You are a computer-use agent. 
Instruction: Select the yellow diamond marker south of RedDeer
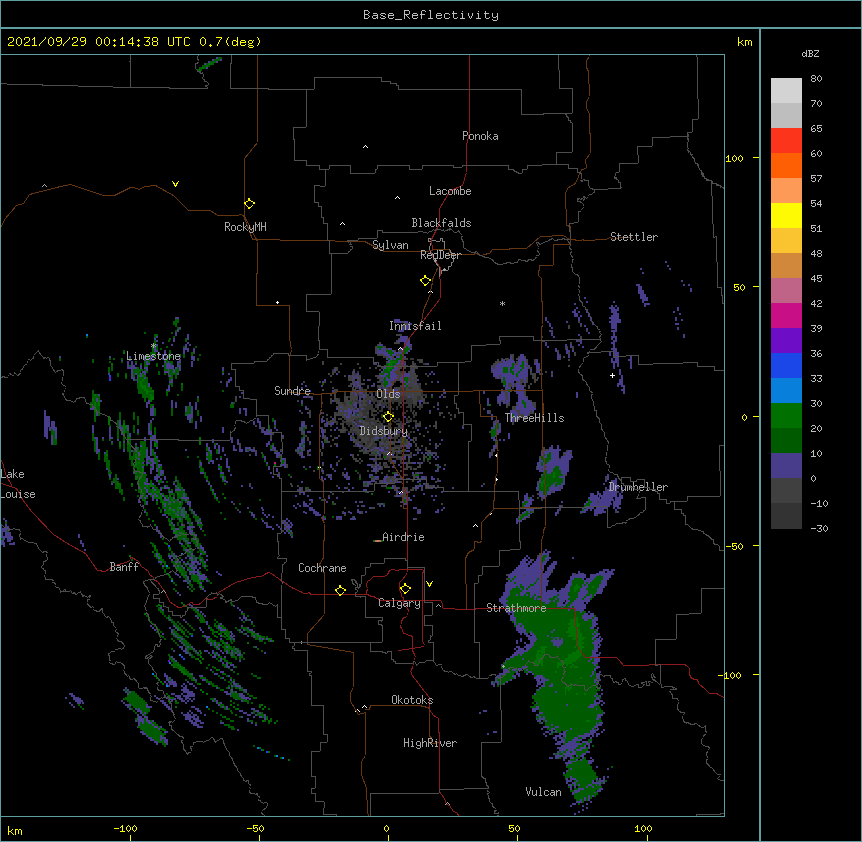[x=425, y=280]
